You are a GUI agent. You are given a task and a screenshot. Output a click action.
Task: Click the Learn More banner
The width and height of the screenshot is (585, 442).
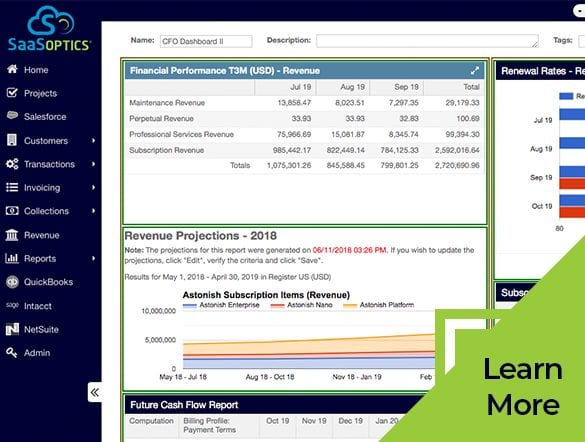[522, 386]
